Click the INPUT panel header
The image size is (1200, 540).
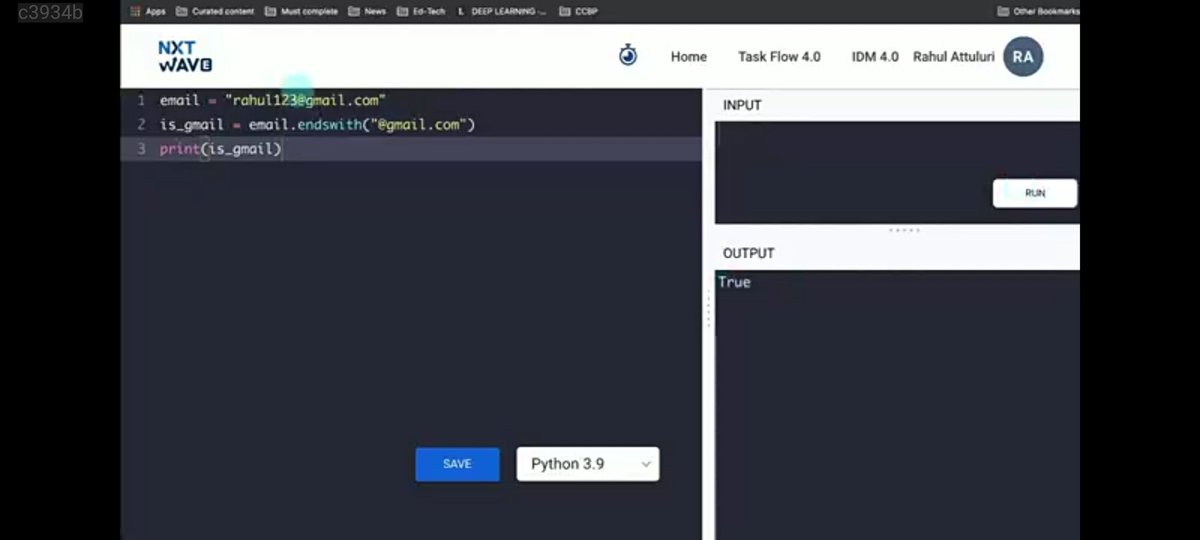click(x=743, y=105)
